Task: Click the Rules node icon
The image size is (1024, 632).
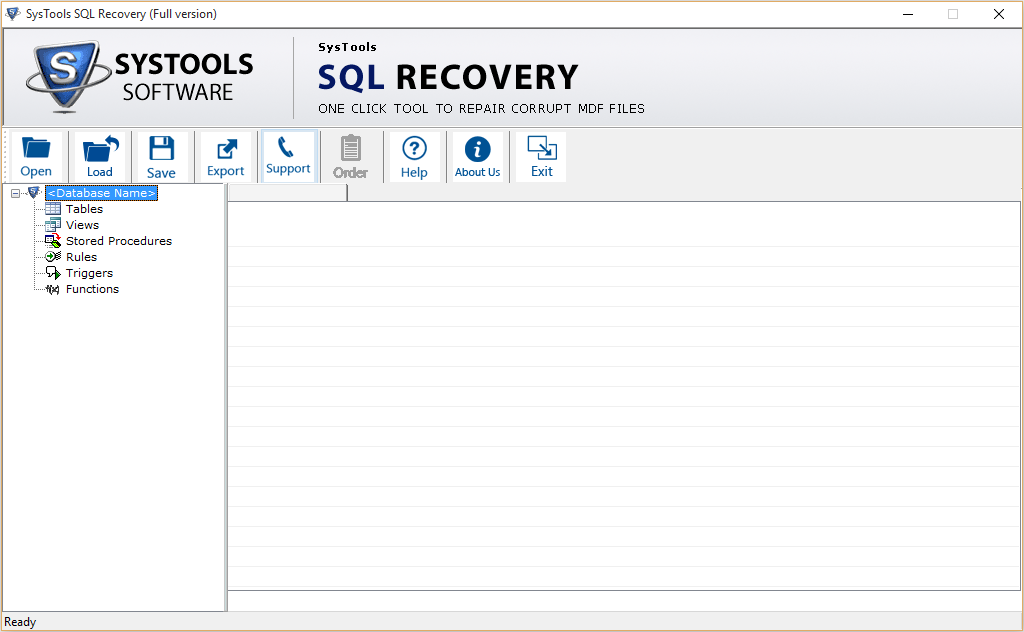Action: tap(53, 257)
